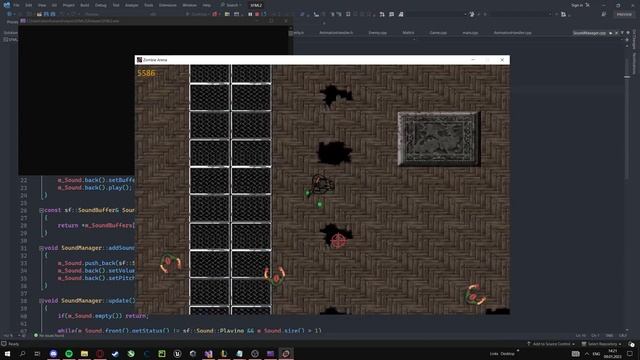Click the code line m_Sound.back().play()
This screenshot has height=360, width=640.
click(95, 188)
